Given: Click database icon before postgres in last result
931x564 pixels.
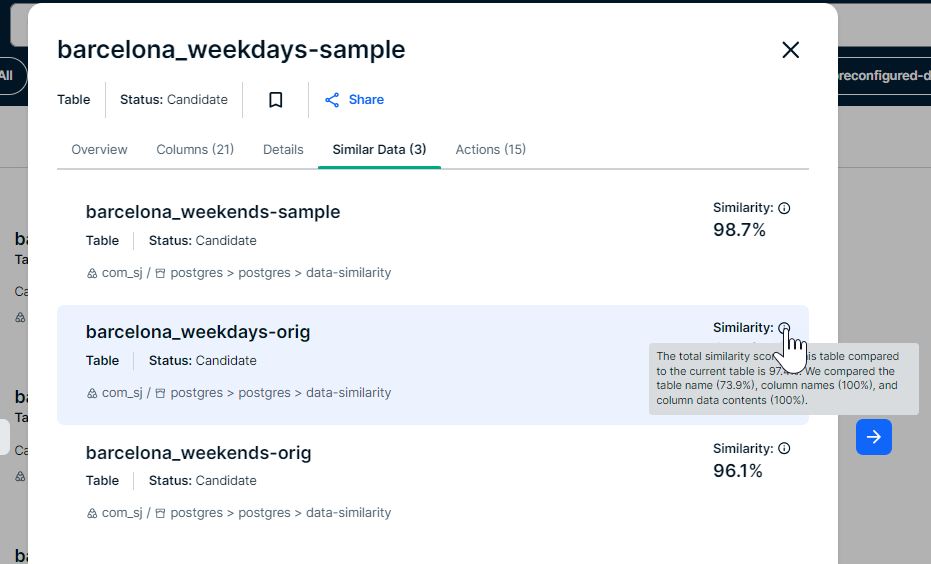Looking at the screenshot, I should coord(160,513).
